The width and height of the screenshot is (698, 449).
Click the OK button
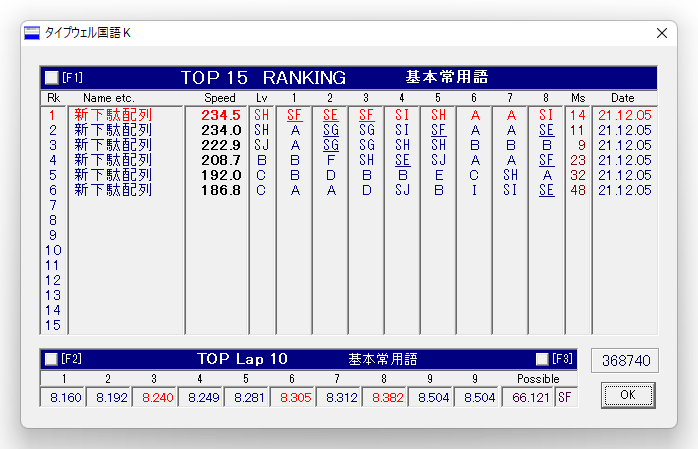628,395
